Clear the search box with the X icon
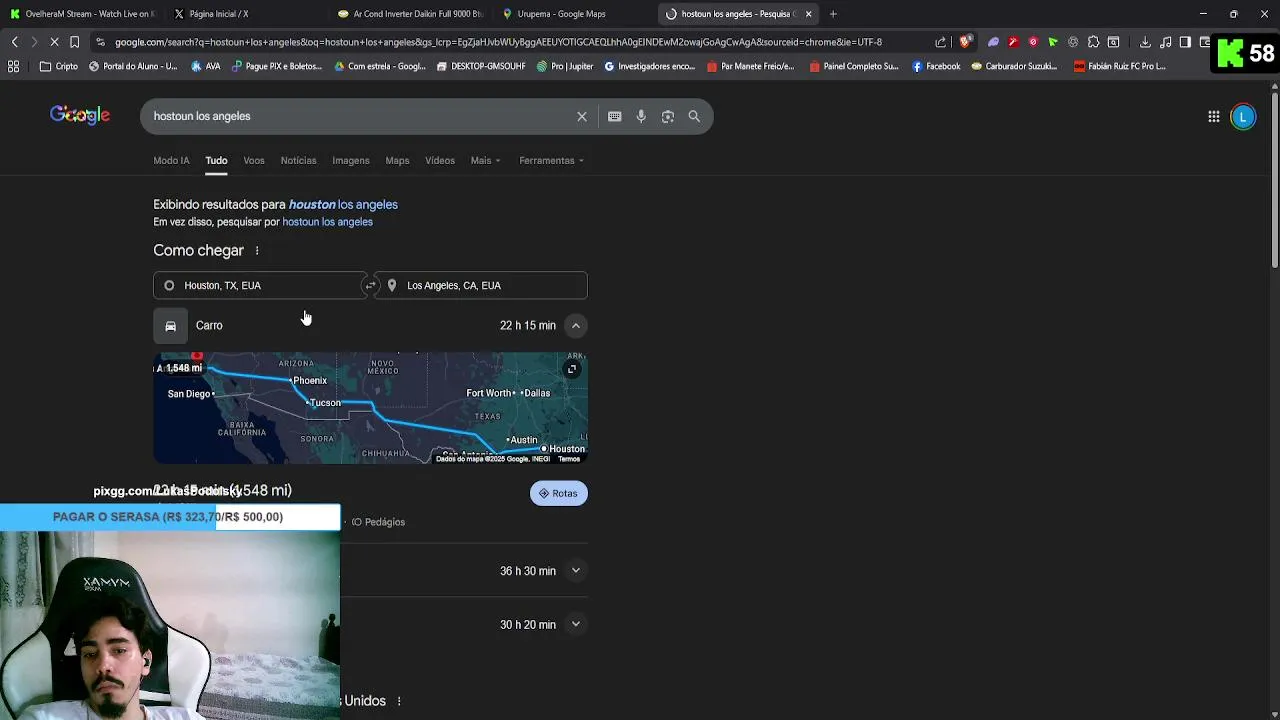The height and width of the screenshot is (720, 1280). point(582,116)
